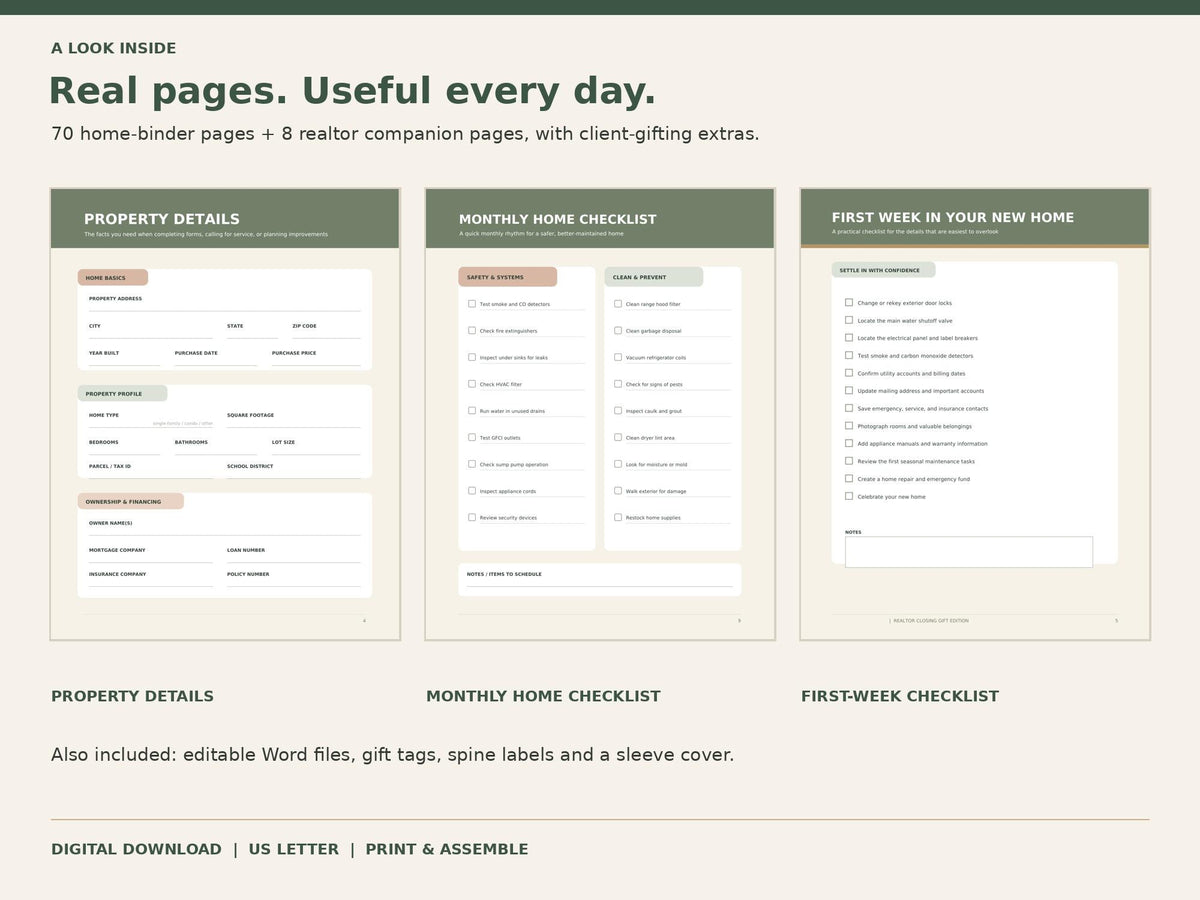
Task: Check 'Locate the main water shutoff valve'
Action: point(849,320)
